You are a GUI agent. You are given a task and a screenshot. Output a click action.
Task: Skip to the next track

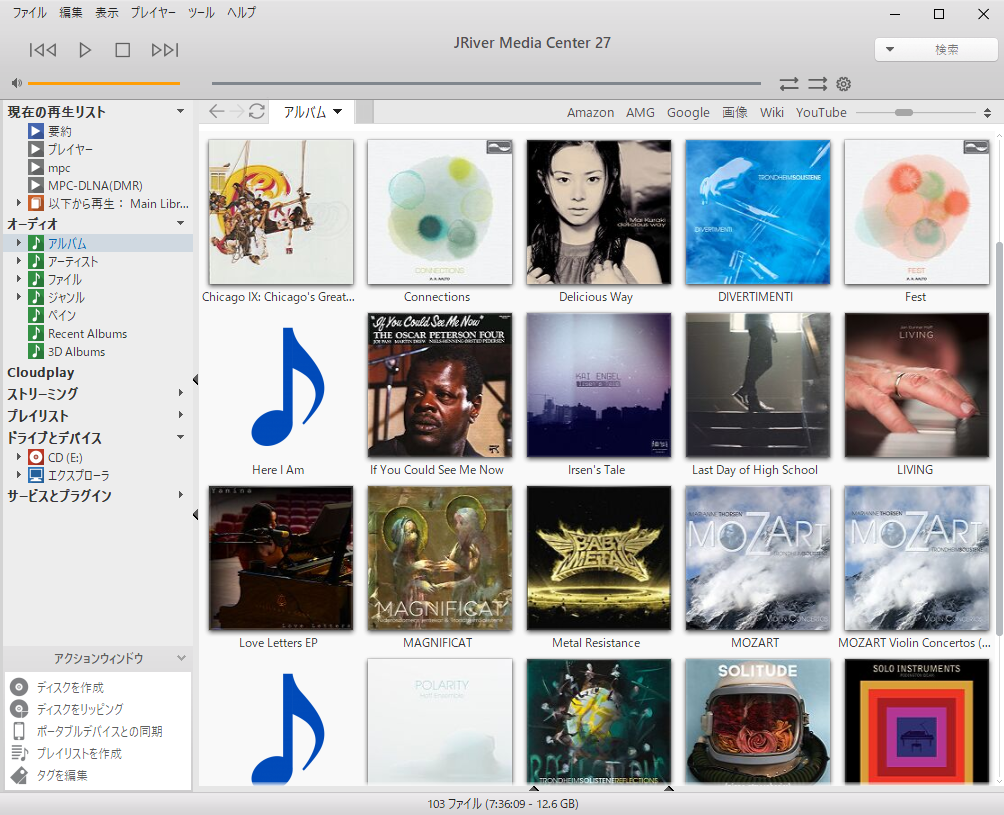click(x=165, y=50)
